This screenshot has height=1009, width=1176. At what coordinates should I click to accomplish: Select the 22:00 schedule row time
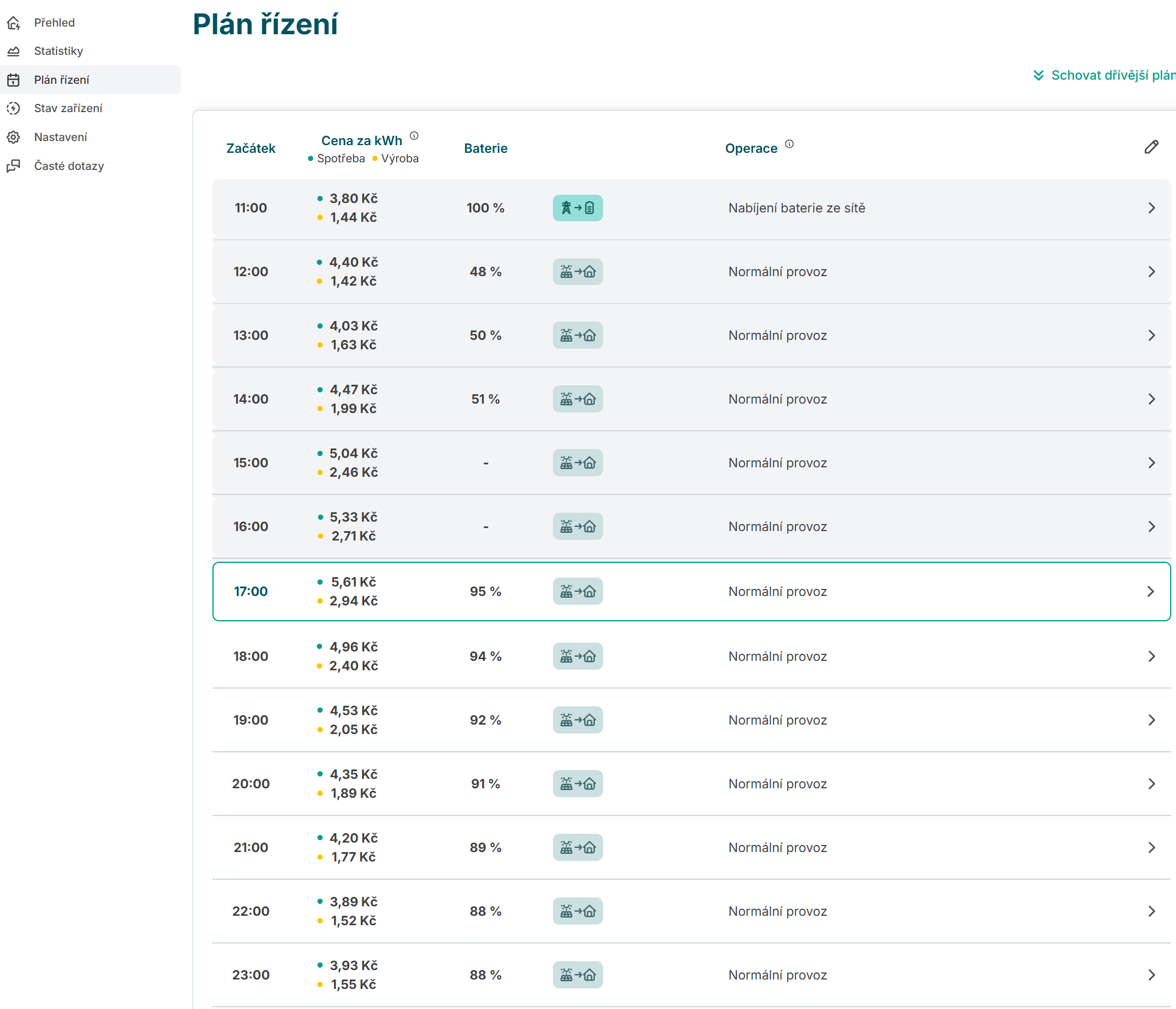251,911
